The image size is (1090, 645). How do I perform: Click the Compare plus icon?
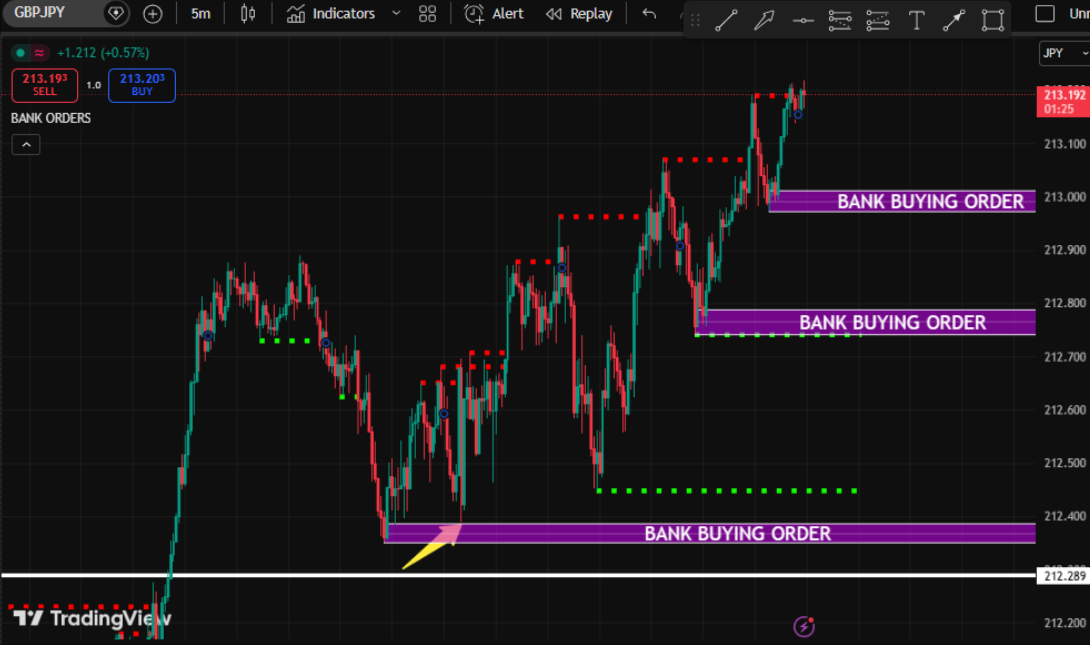[152, 14]
